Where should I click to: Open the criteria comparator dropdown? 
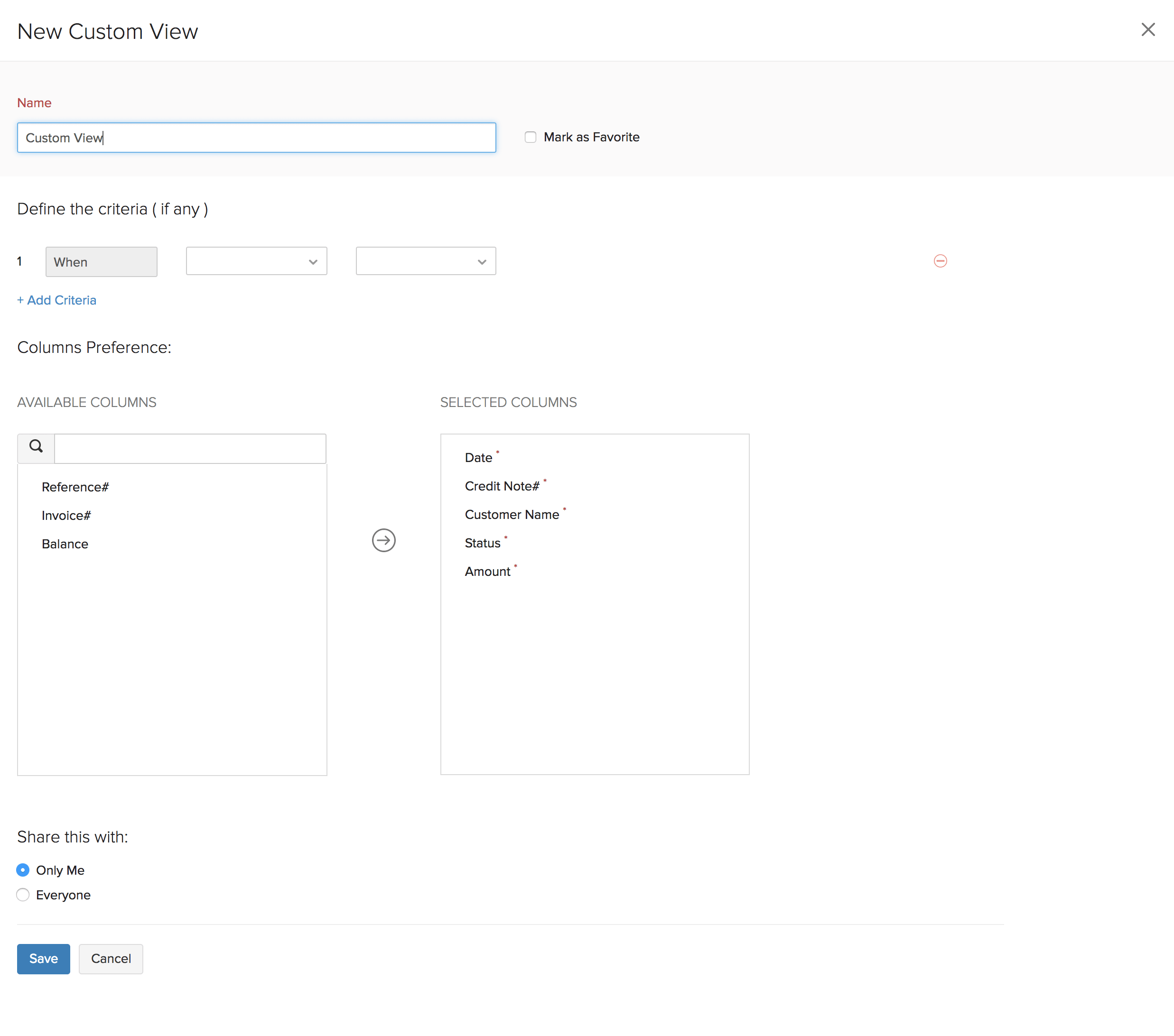pos(426,261)
